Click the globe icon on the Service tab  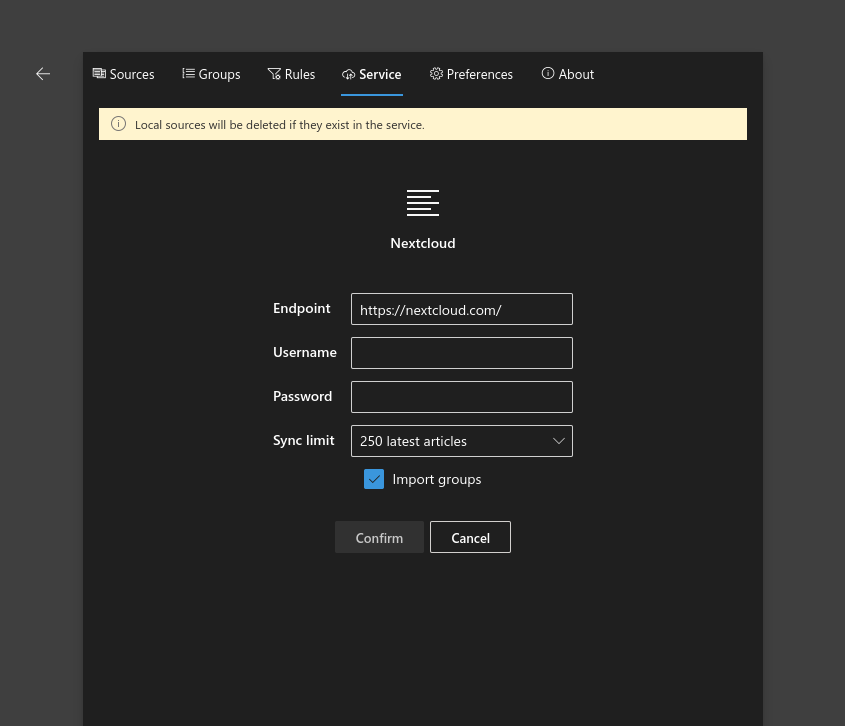(x=347, y=73)
